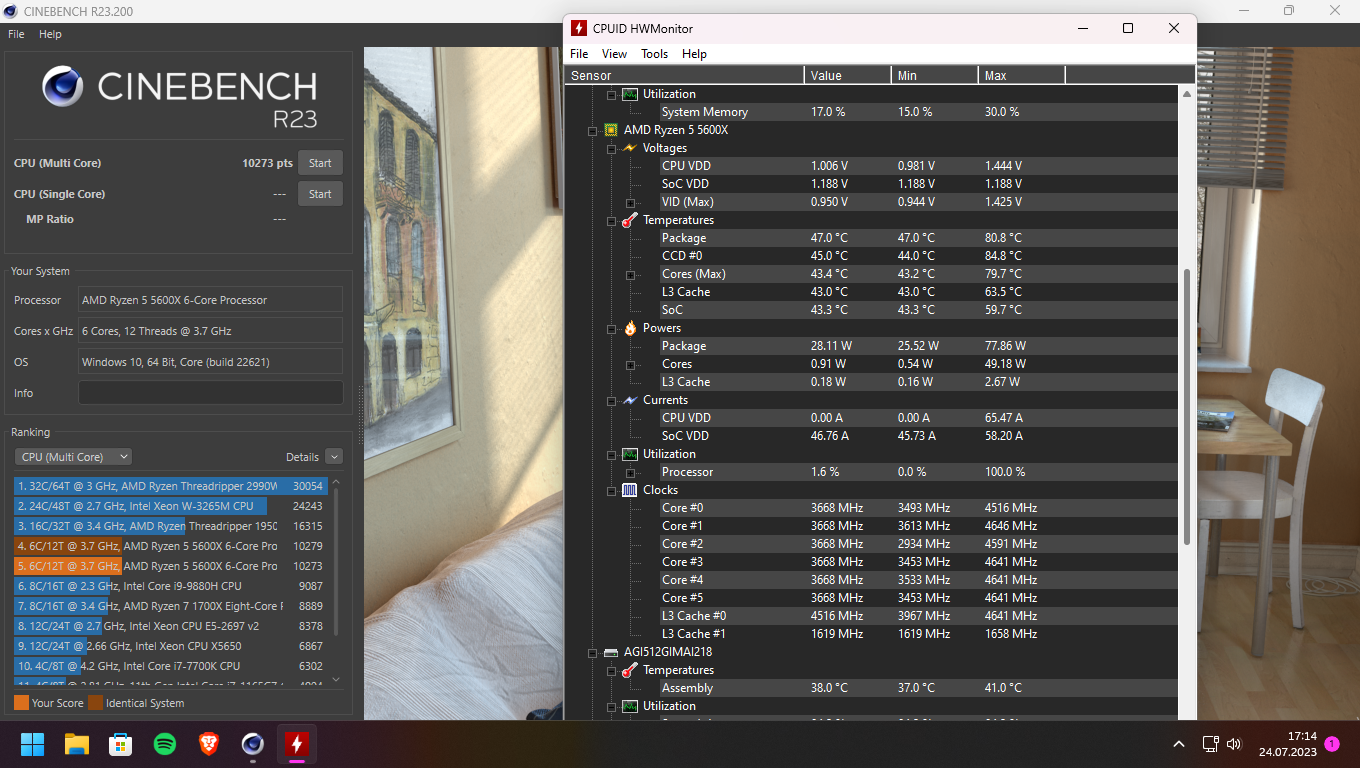Open the ranking Details dropdown arrow

pyautogui.click(x=334, y=457)
